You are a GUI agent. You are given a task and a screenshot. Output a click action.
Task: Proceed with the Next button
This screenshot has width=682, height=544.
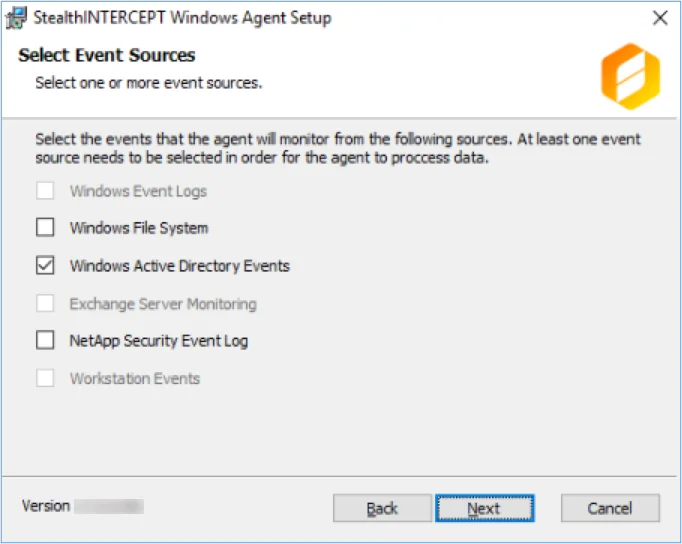click(485, 508)
